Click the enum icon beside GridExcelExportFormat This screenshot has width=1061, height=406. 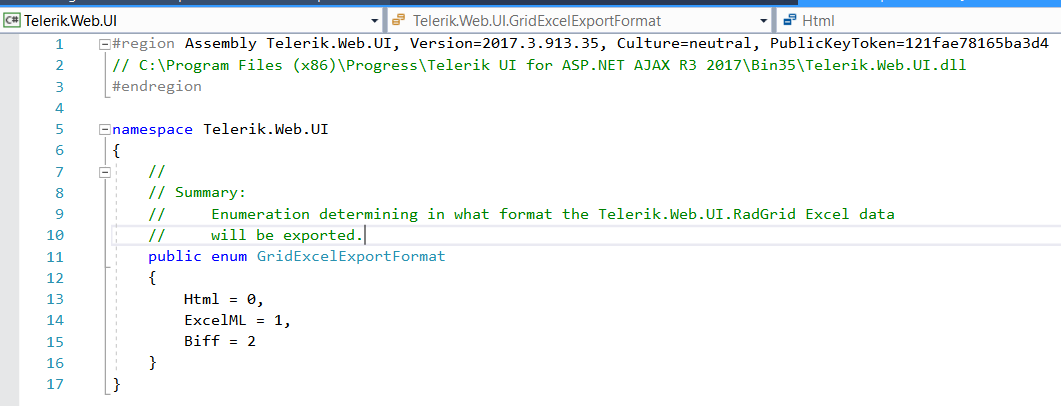coord(399,20)
